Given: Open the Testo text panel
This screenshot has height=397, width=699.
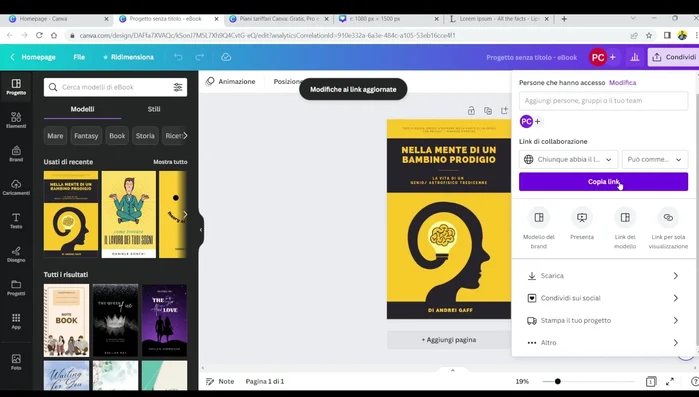Looking at the screenshot, I should click(16, 221).
